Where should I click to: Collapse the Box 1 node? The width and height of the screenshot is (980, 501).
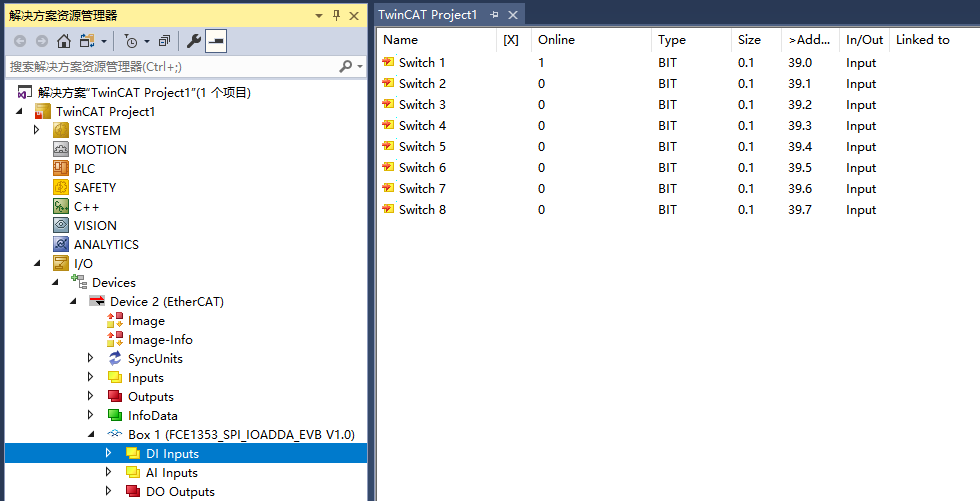point(91,434)
